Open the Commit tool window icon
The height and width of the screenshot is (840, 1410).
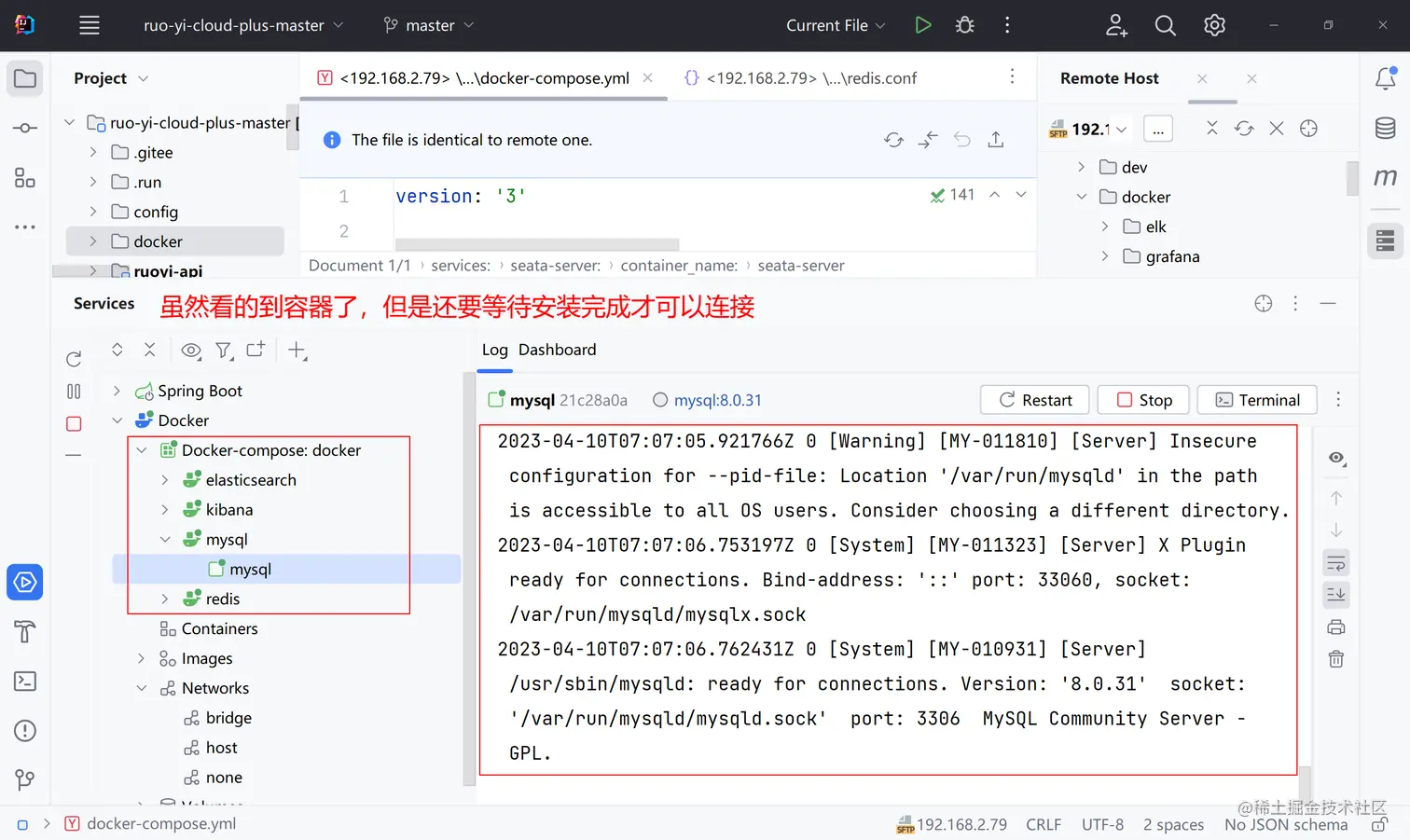(25, 128)
